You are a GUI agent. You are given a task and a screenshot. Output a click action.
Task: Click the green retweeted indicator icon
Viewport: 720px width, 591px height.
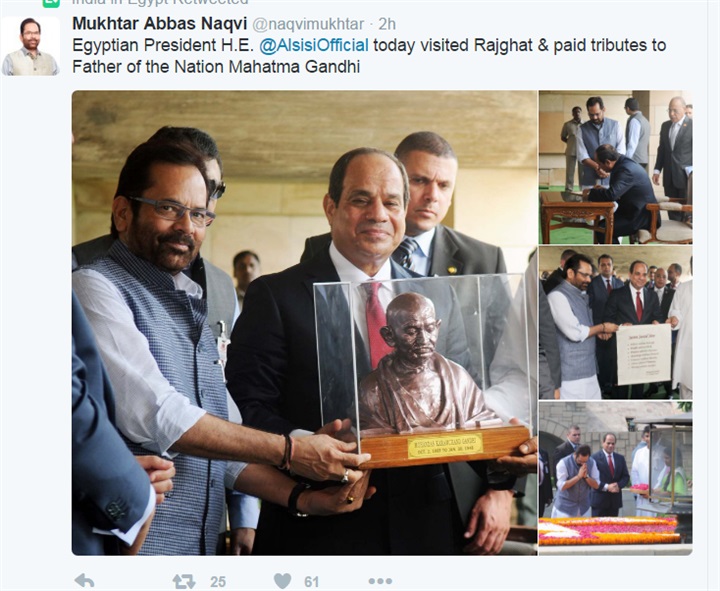51,2
